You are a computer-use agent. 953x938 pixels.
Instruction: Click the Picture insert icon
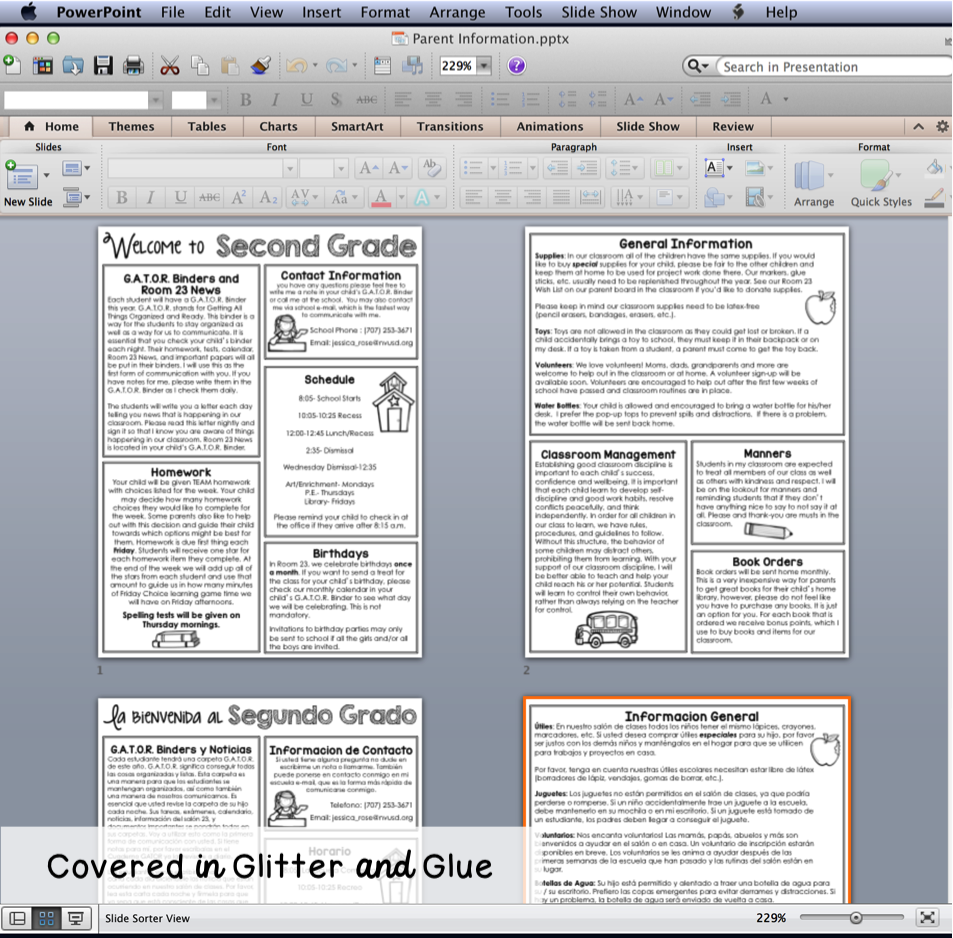754,168
